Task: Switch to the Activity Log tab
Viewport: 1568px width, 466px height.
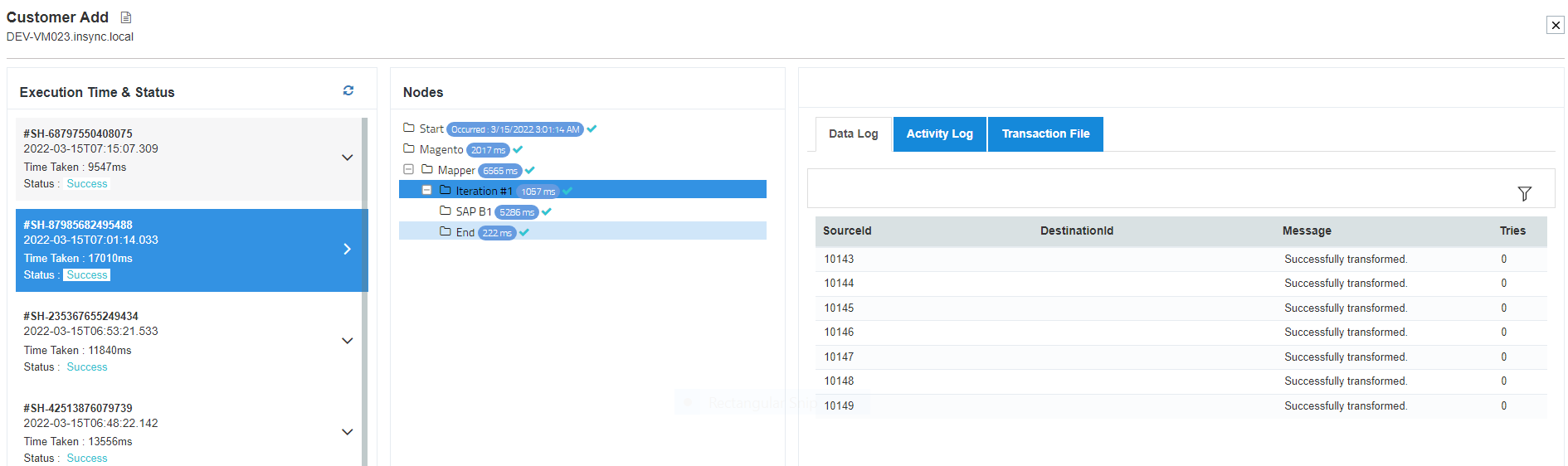Action: coord(939,133)
